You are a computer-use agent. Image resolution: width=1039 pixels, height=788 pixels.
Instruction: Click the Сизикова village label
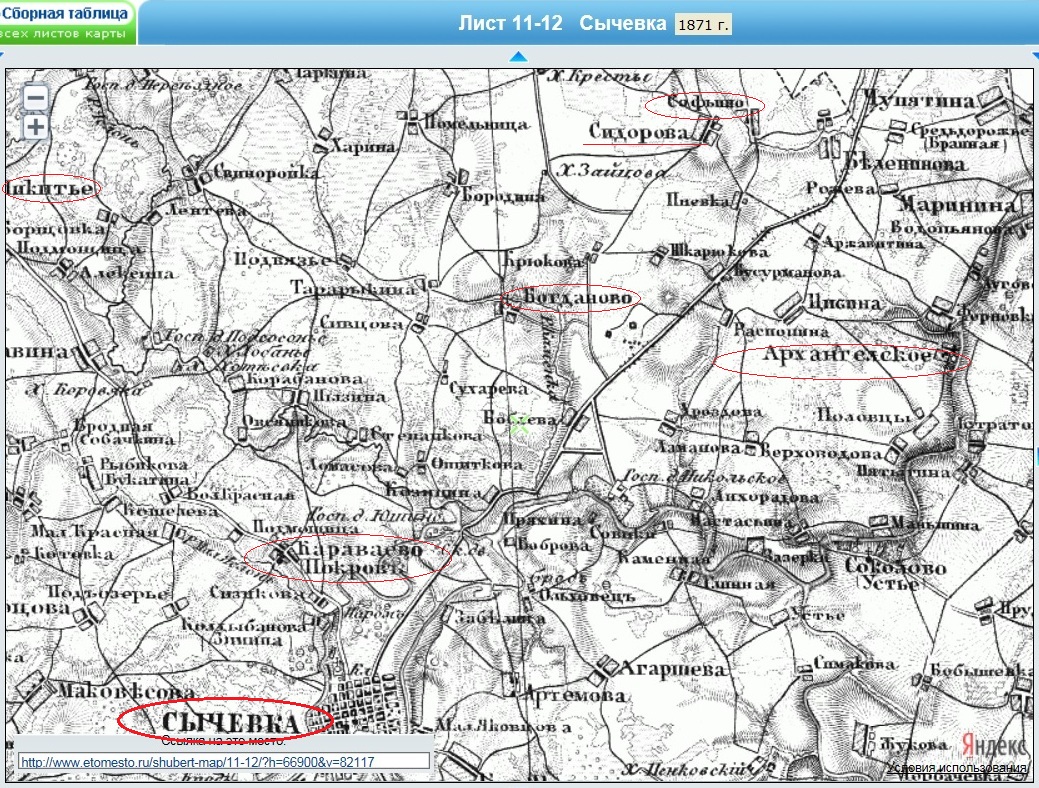[256, 592]
